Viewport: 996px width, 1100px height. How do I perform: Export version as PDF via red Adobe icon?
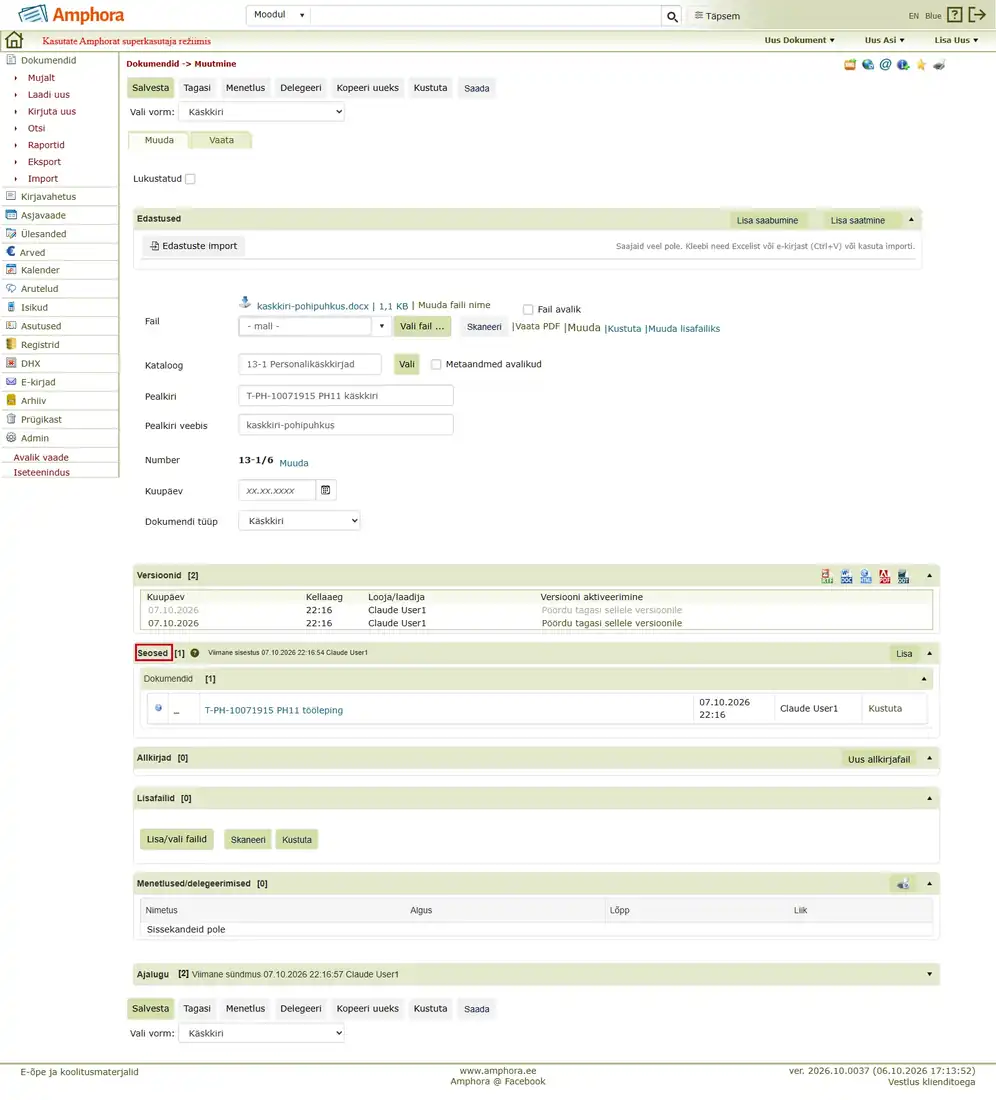tap(884, 576)
